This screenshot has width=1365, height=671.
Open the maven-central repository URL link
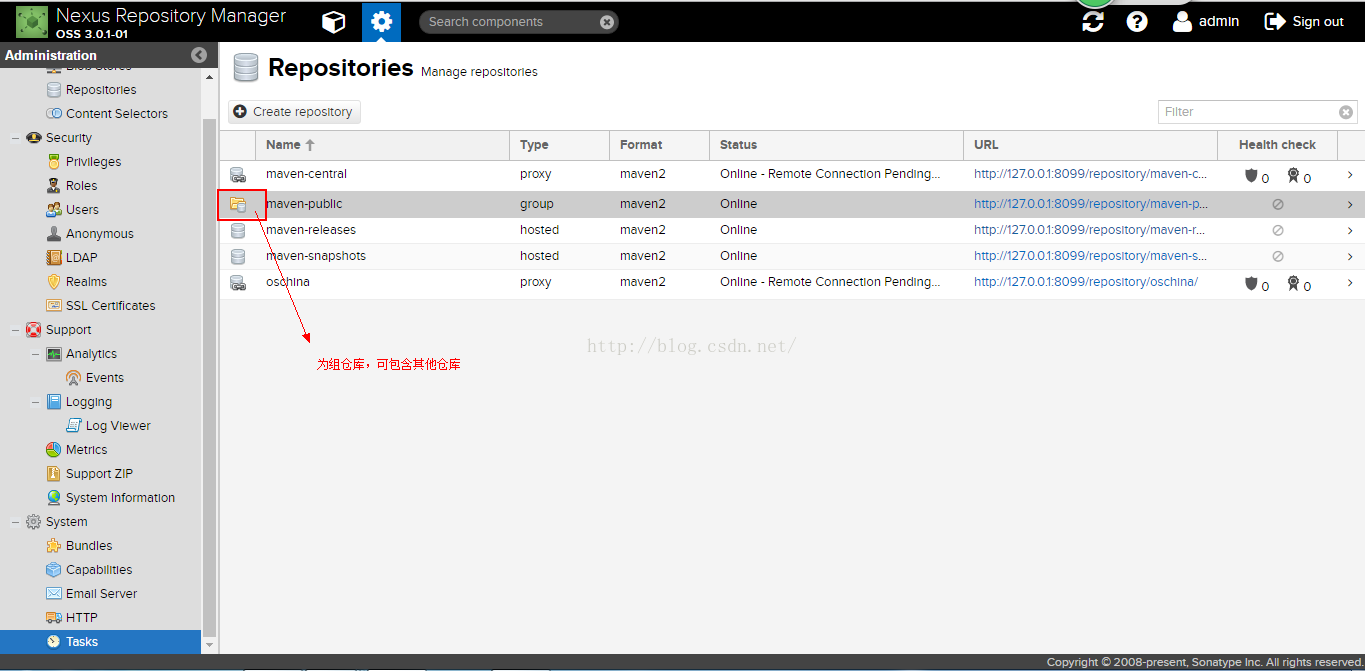click(x=1091, y=174)
